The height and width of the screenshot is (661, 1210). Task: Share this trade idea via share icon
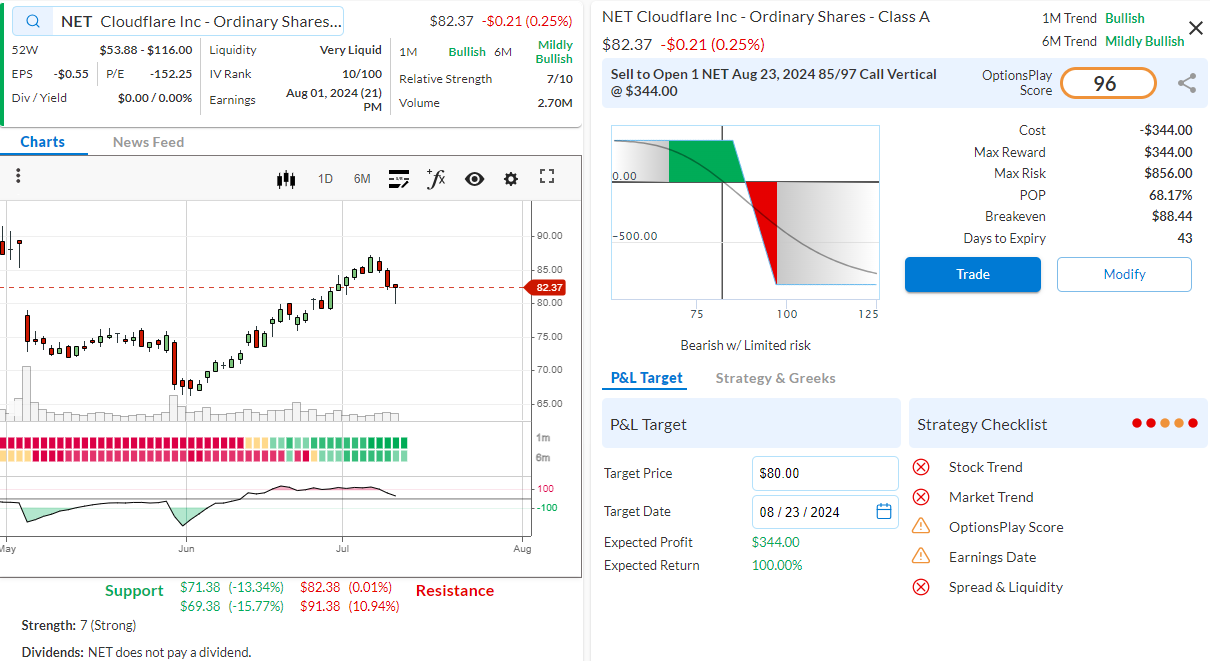(1187, 84)
